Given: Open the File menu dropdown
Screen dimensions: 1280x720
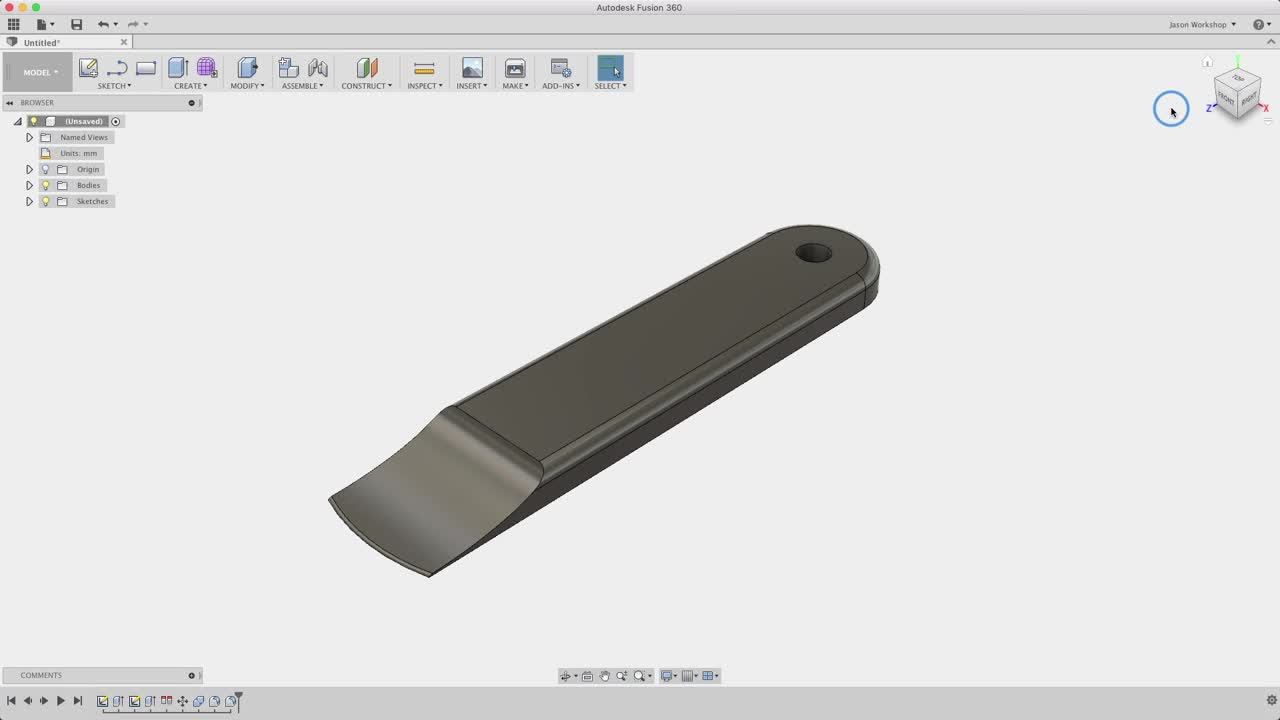Looking at the screenshot, I should [45, 24].
